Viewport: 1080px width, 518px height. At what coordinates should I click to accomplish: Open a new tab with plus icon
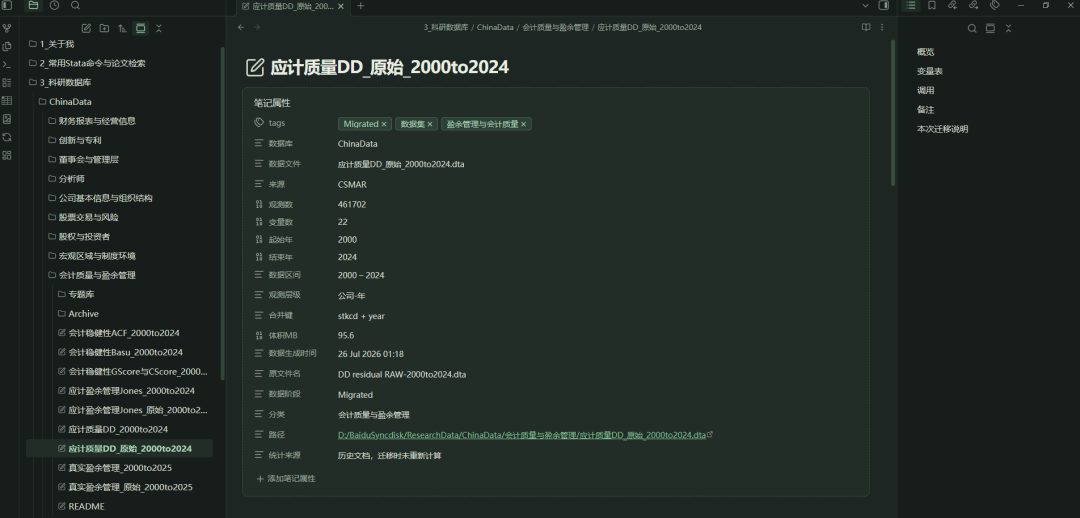[x=360, y=6]
